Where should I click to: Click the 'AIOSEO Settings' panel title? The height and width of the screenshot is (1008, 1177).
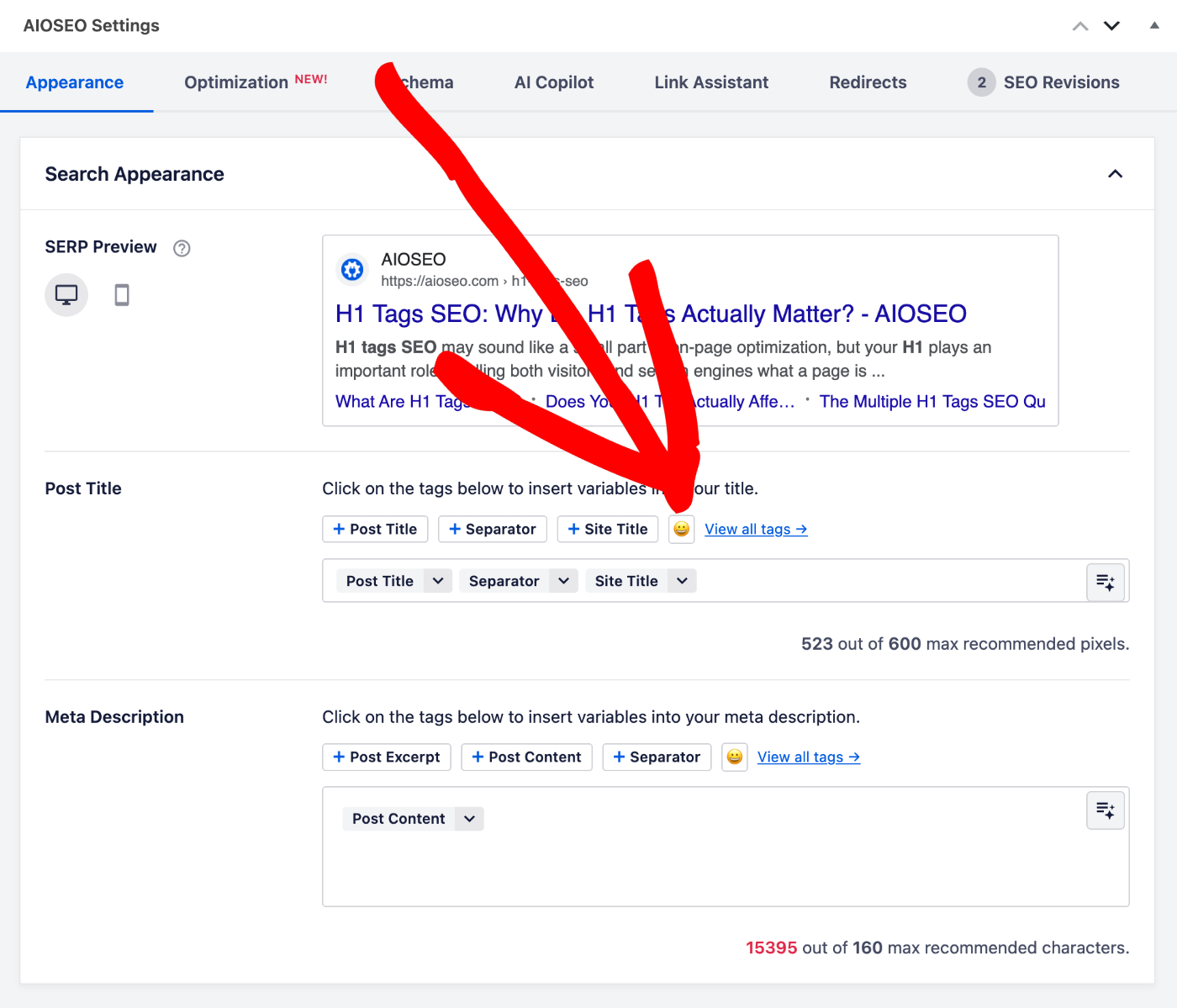point(92,26)
